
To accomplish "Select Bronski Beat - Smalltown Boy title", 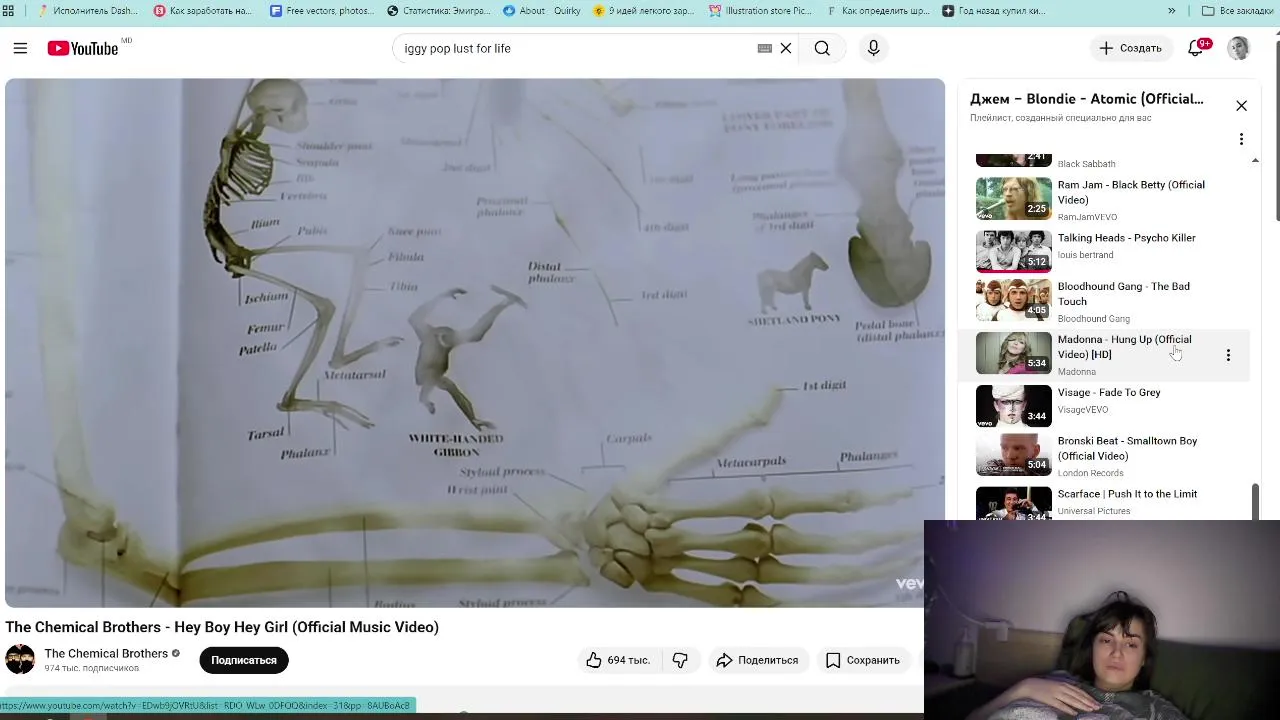I will point(1127,448).
